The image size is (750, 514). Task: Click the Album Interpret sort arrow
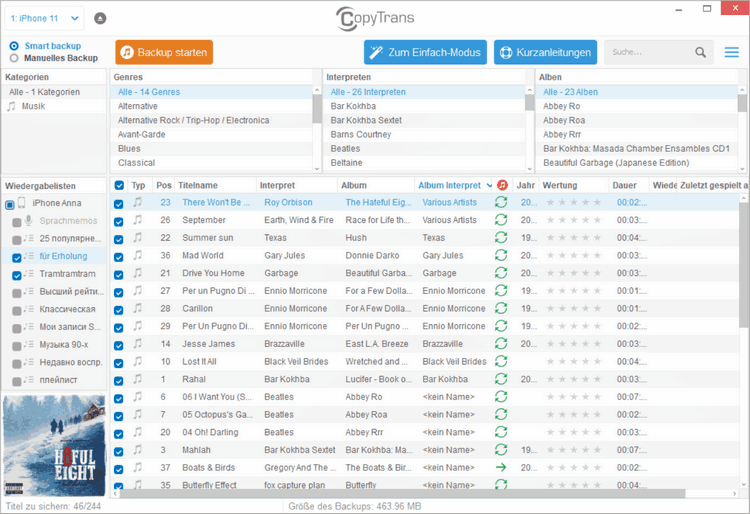(x=489, y=186)
